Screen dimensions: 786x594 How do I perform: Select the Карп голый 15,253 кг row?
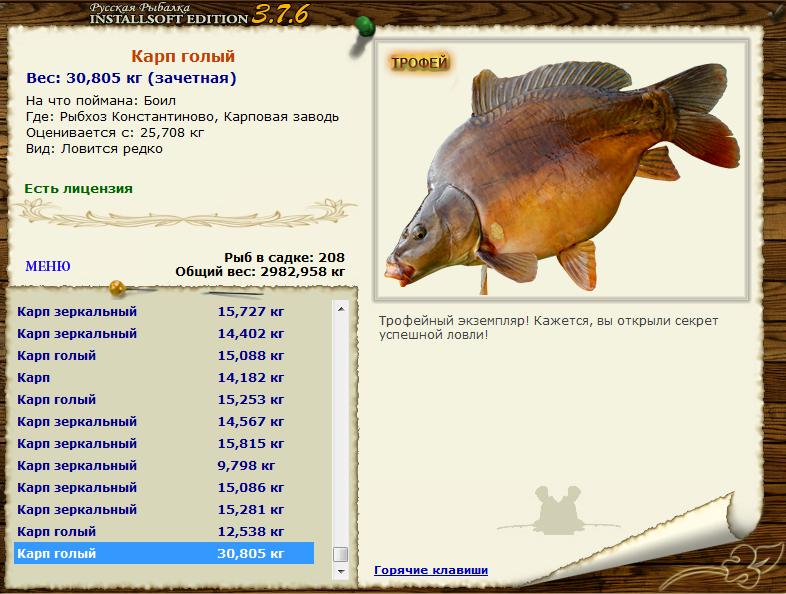point(164,400)
